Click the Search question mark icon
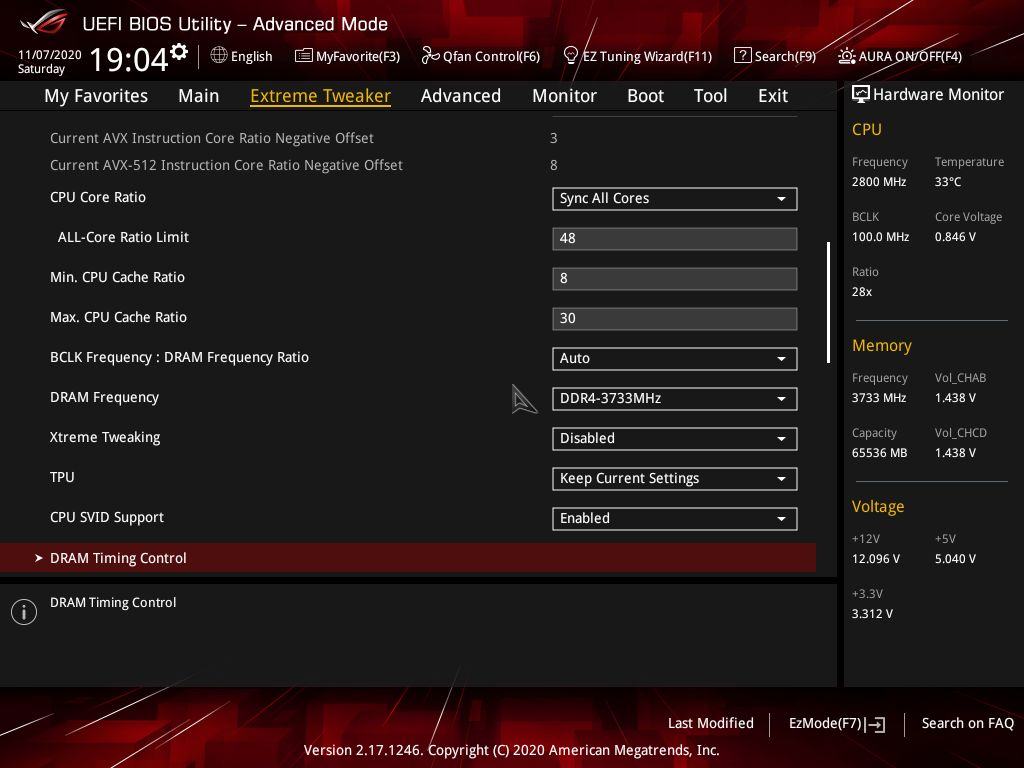This screenshot has height=768, width=1024. (x=743, y=56)
